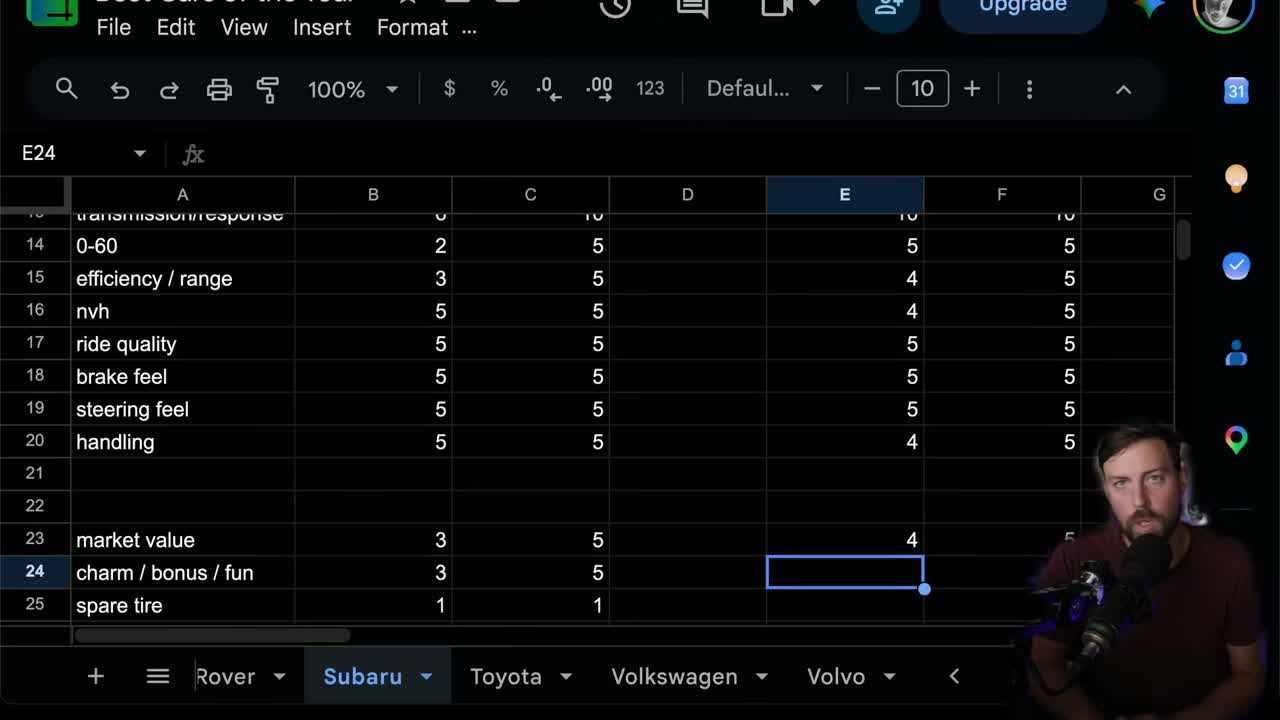Select the 'efficiency / range' cell
This screenshot has width=1280, height=720.
tap(183, 278)
